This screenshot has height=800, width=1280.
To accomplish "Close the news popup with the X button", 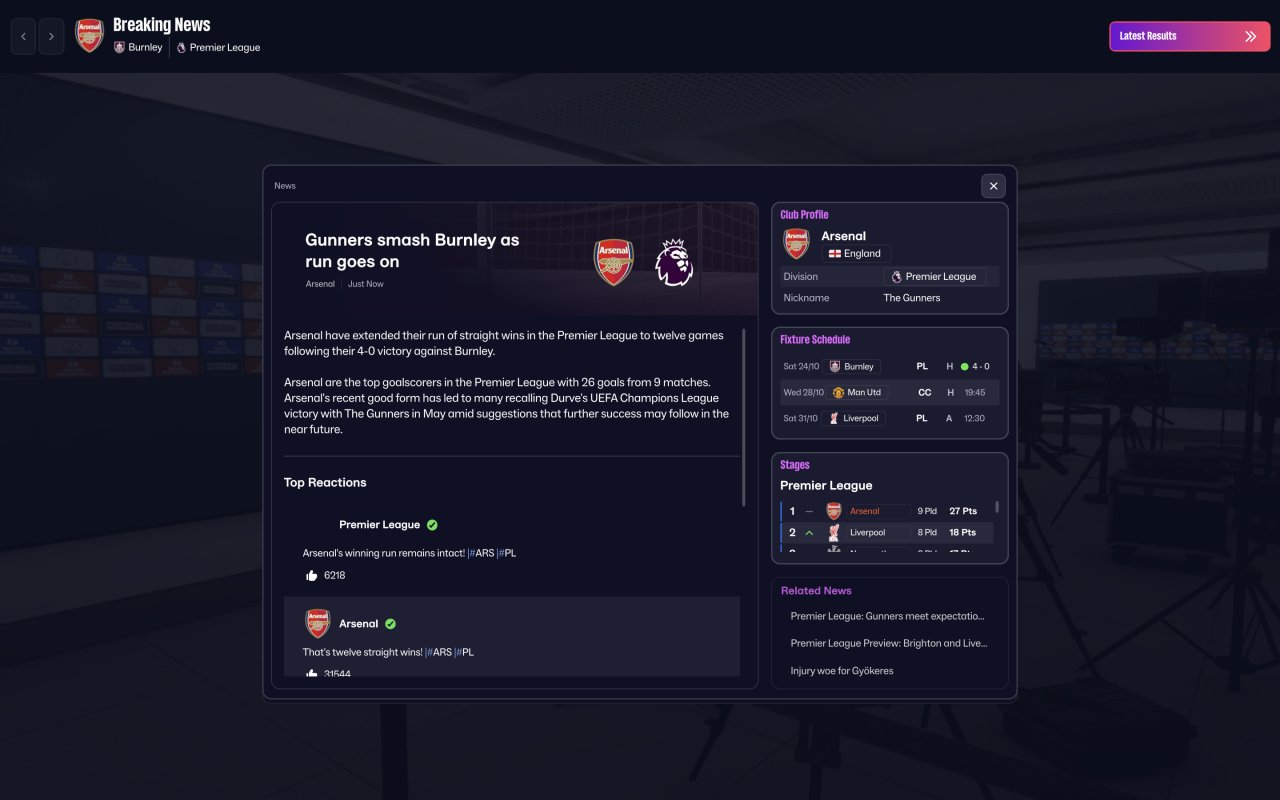I will click(x=993, y=186).
